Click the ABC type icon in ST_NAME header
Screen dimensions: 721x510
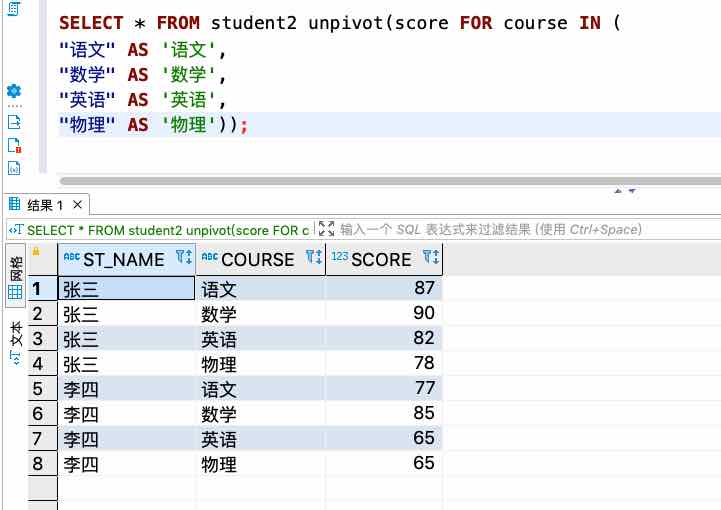click(72, 256)
